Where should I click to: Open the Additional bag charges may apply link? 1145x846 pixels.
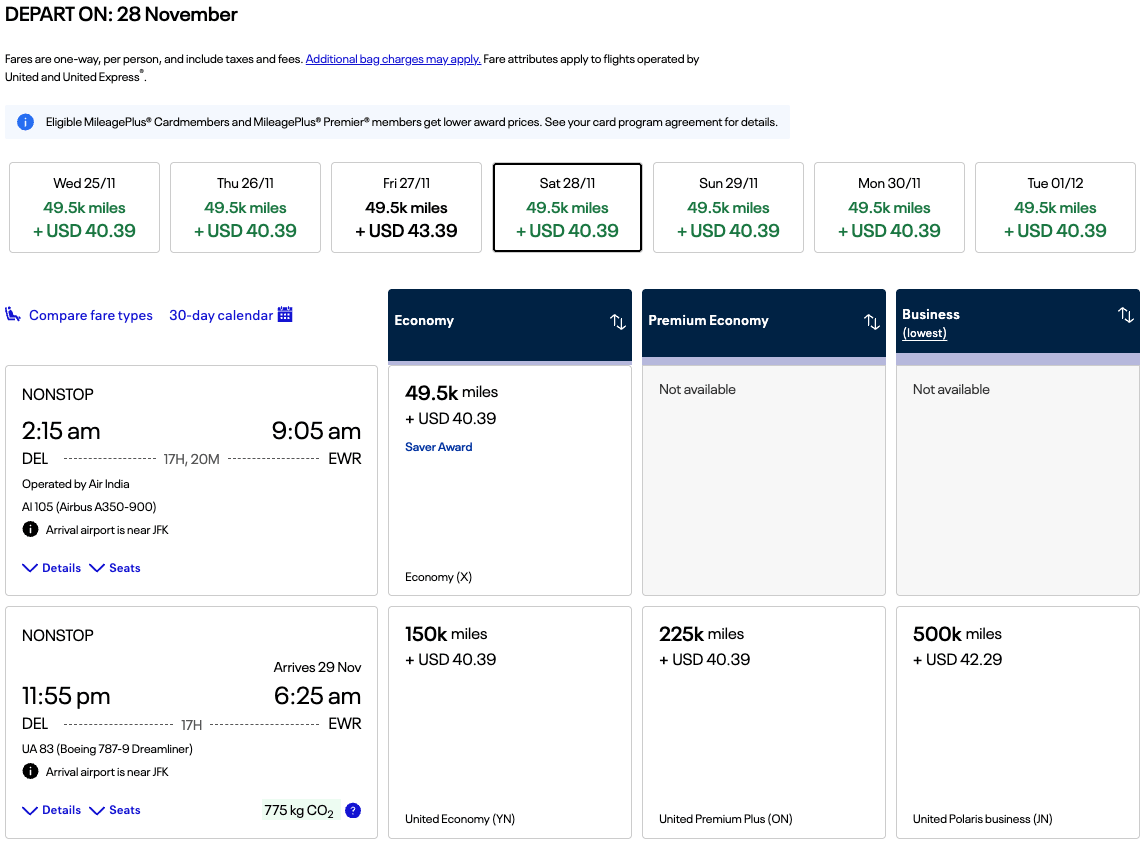(x=393, y=59)
